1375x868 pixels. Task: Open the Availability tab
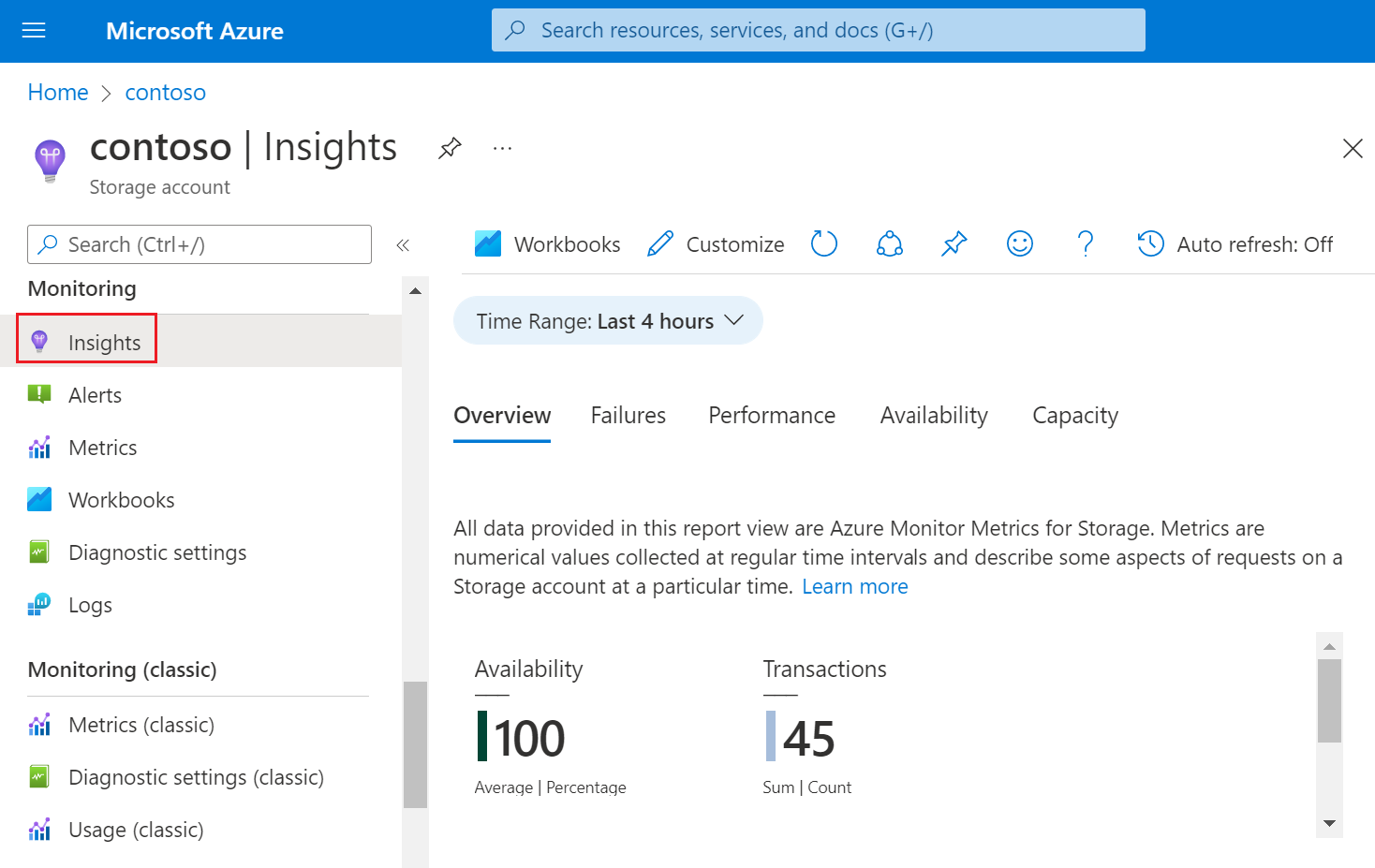pos(934,415)
